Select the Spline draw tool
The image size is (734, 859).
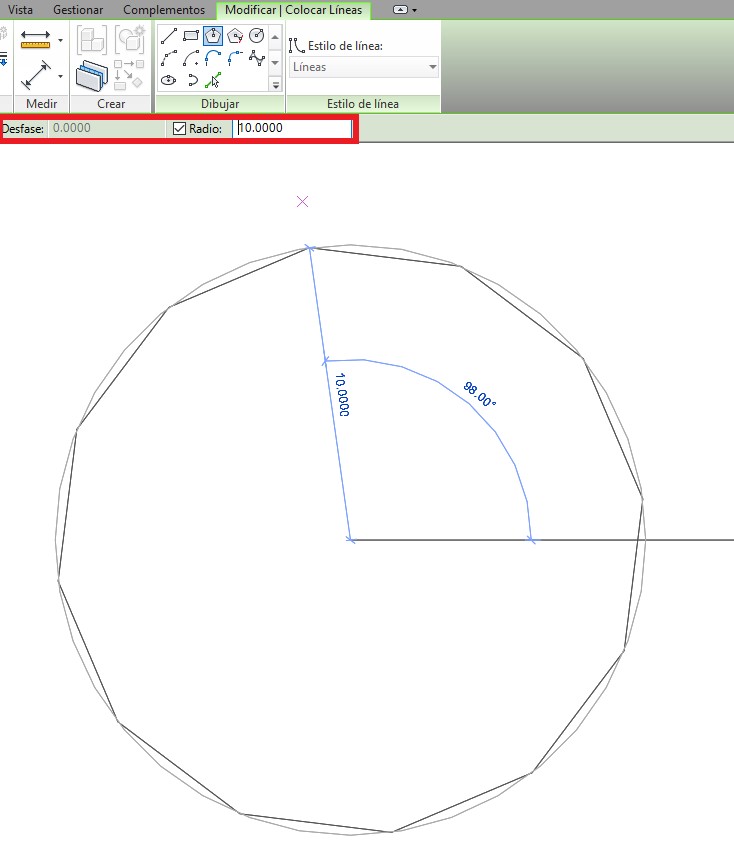click(257, 58)
